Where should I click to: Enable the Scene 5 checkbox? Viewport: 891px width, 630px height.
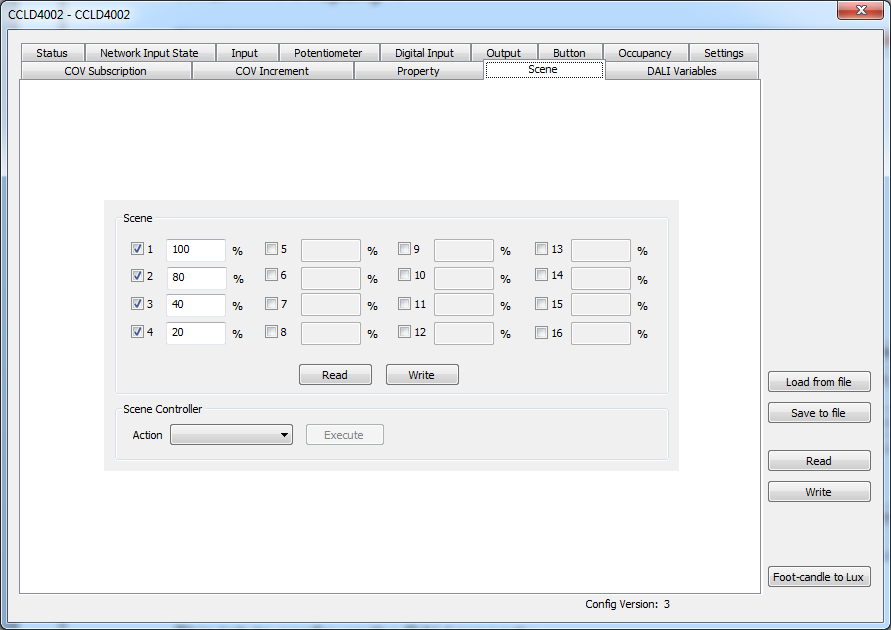(271, 248)
